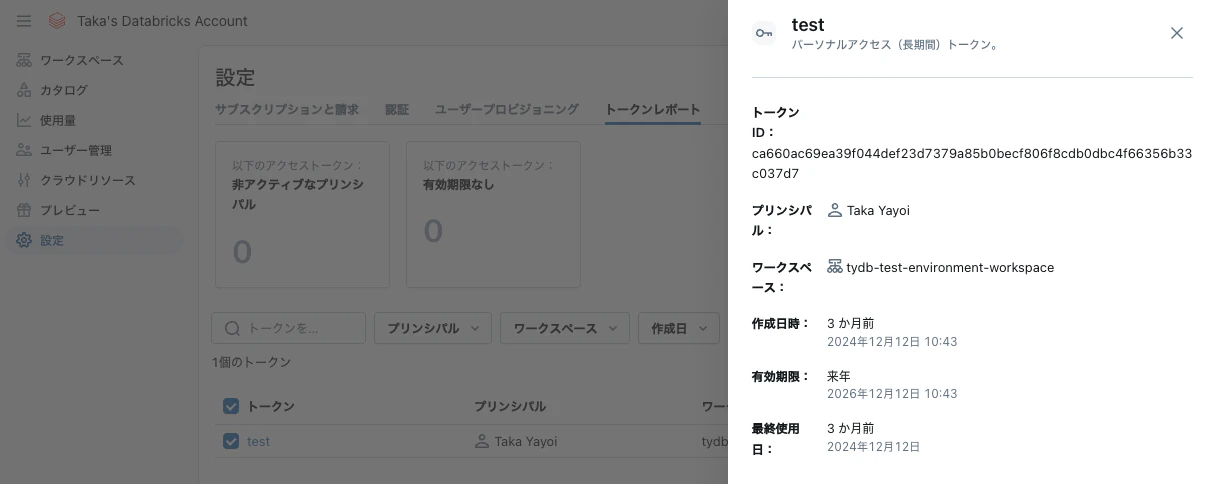Close the test token details panel
The height and width of the screenshot is (484, 1209).
[x=1177, y=33]
